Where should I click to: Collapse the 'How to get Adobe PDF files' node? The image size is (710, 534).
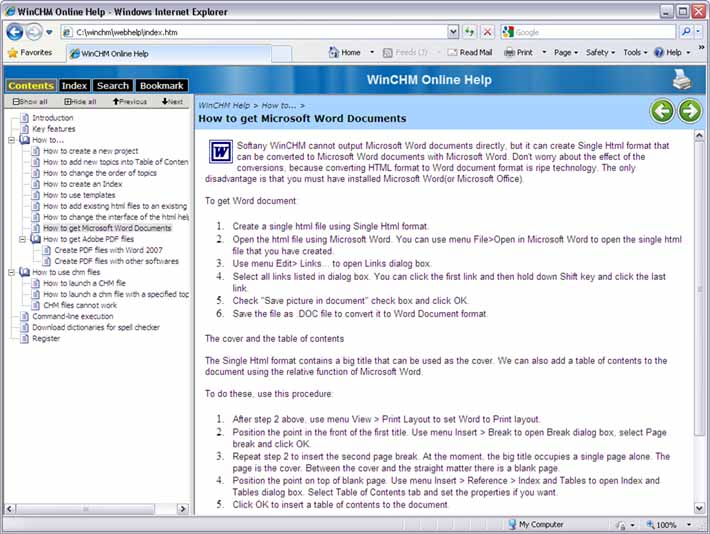[x=23, y=239]
